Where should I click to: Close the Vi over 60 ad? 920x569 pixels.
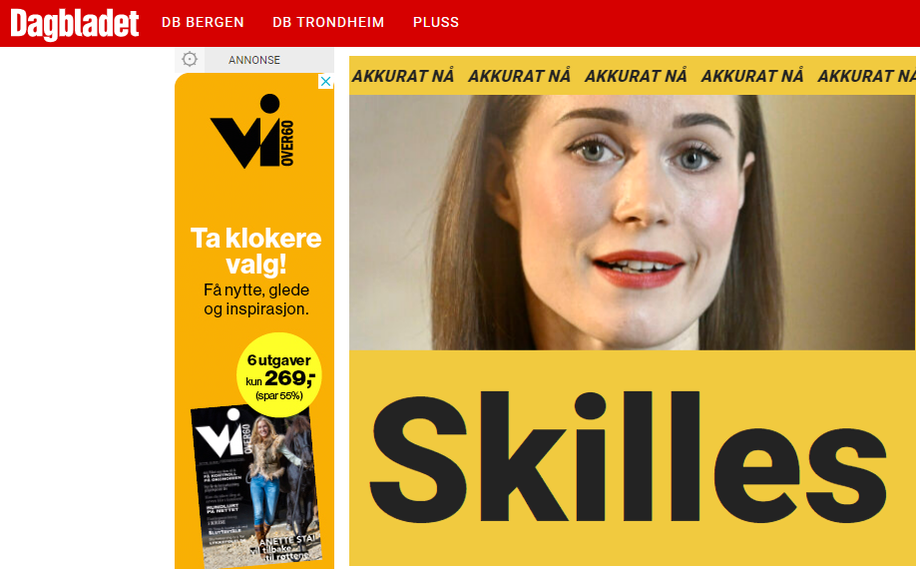coord(326,82)
